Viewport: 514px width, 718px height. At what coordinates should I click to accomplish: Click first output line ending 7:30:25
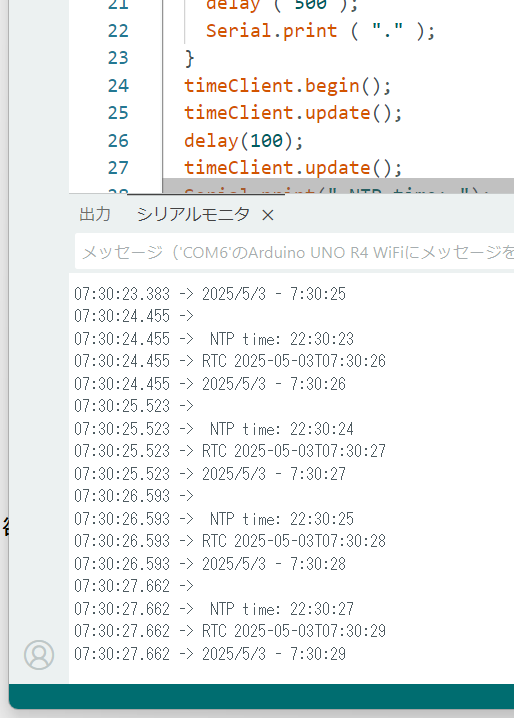pos(210,294)
